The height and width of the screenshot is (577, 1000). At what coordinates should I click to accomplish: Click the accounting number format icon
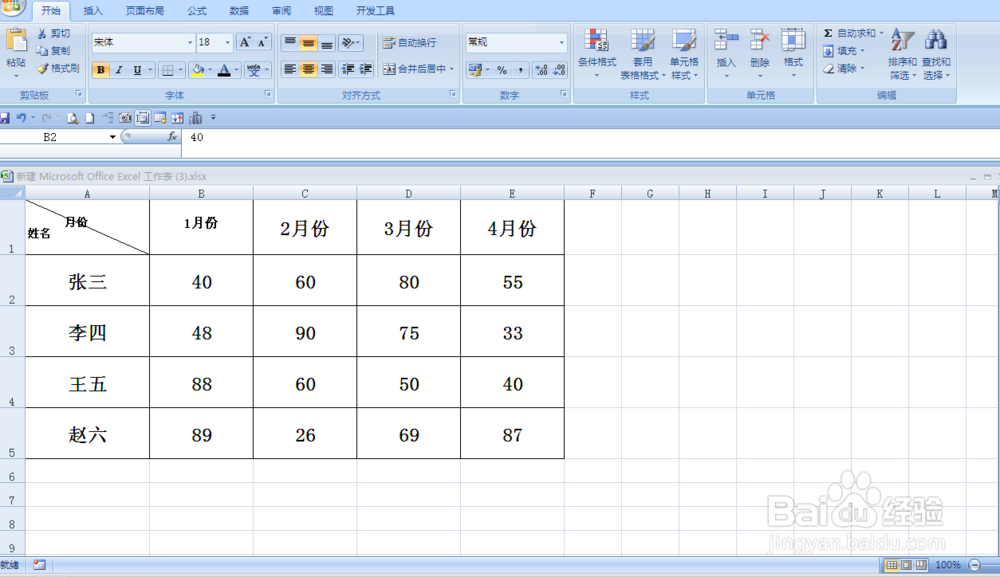[475, 70]
